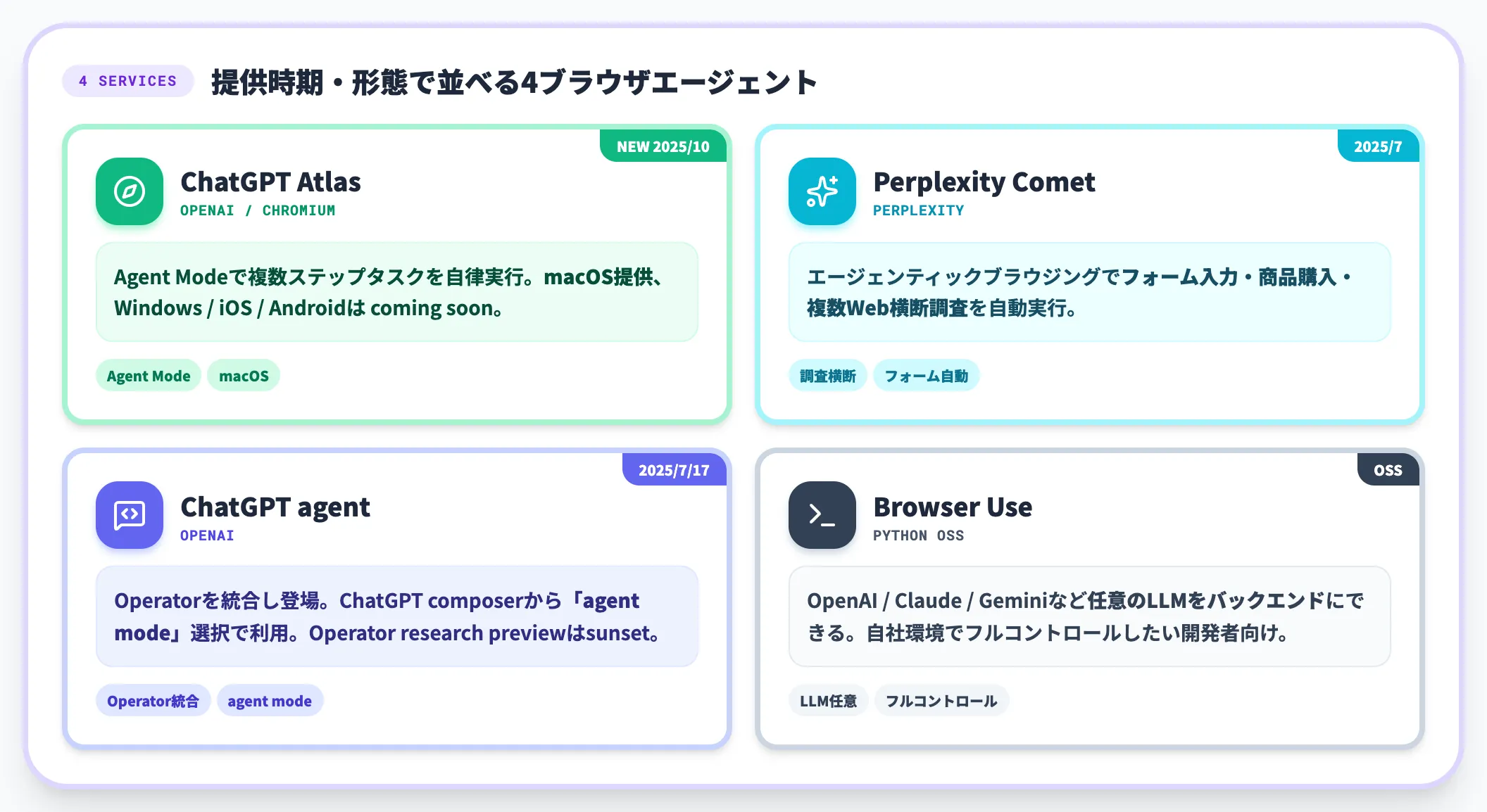Screen dimensions: 1487x812
Task: Select the フルコントロール tag
Action: point(941,701)
